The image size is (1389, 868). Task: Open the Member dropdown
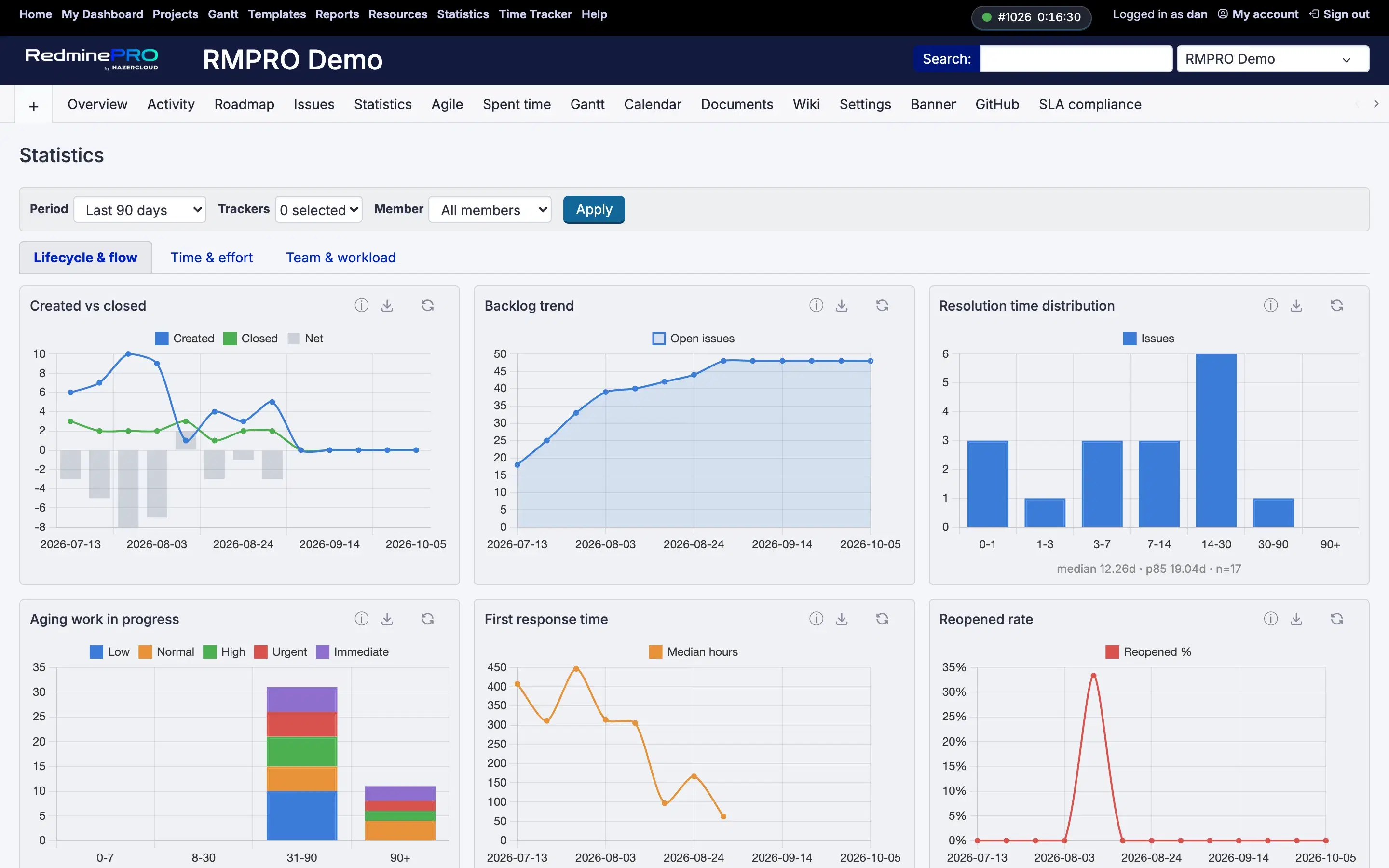tap(490, 210)
